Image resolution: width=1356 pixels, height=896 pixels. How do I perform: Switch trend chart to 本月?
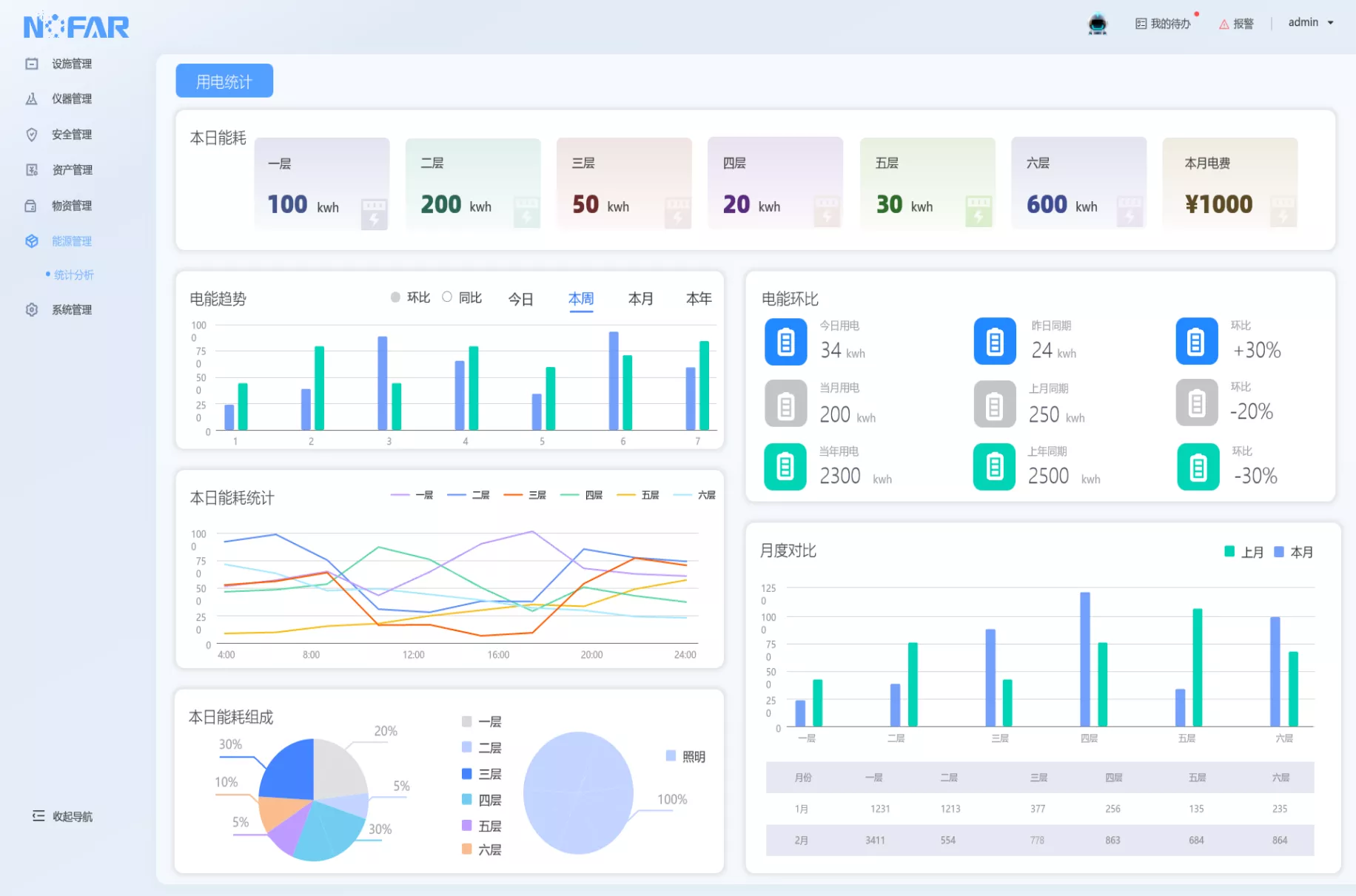pyautogui.click(x=640, y=299)
